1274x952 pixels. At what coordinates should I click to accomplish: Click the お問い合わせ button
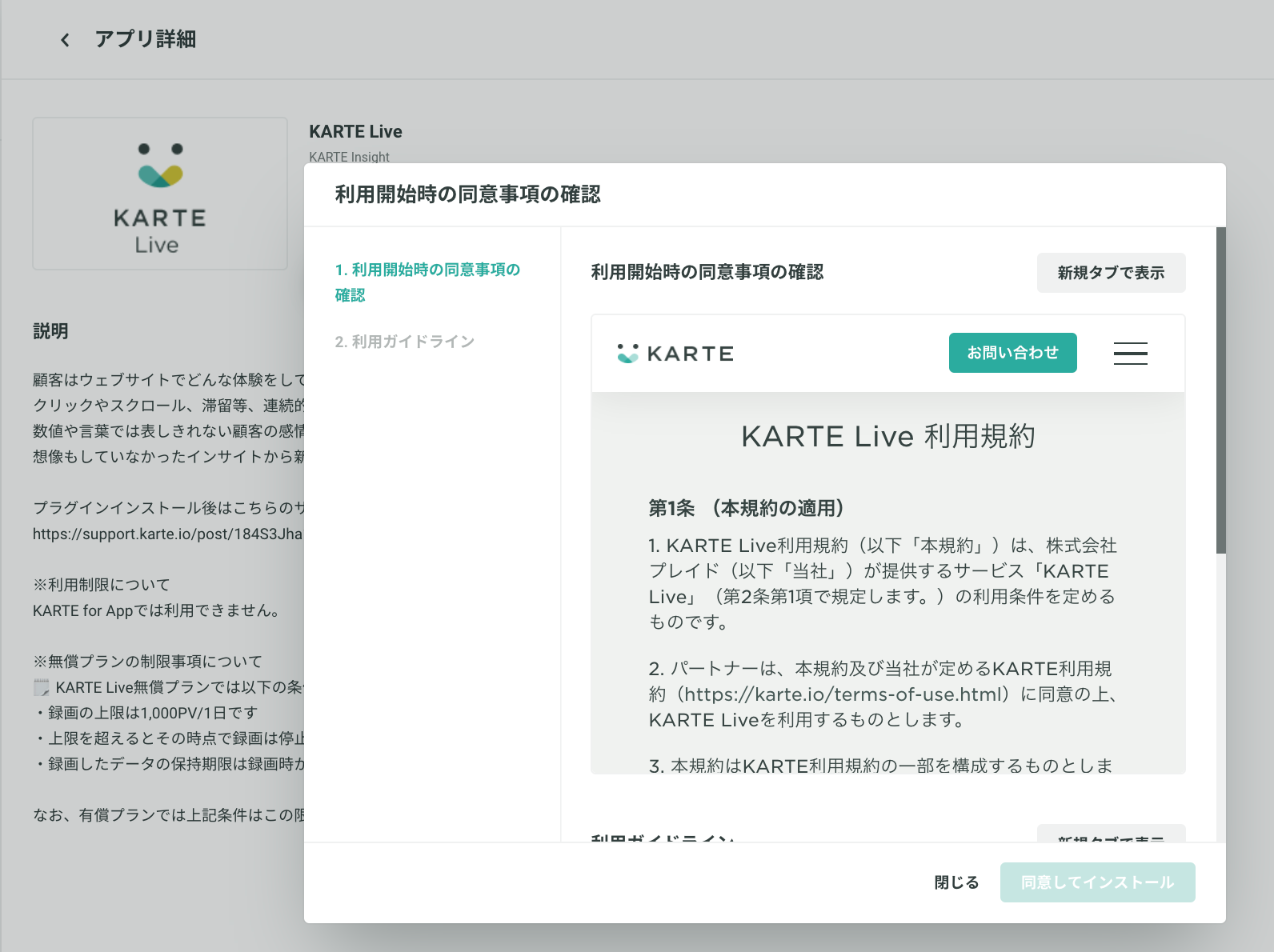click(x=1012, y=353)
